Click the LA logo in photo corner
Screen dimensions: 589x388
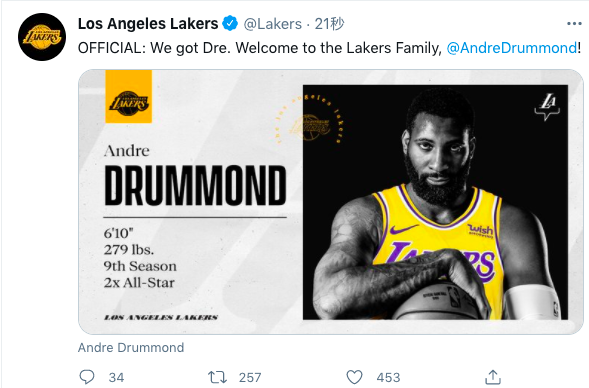(x=547, y=107)
